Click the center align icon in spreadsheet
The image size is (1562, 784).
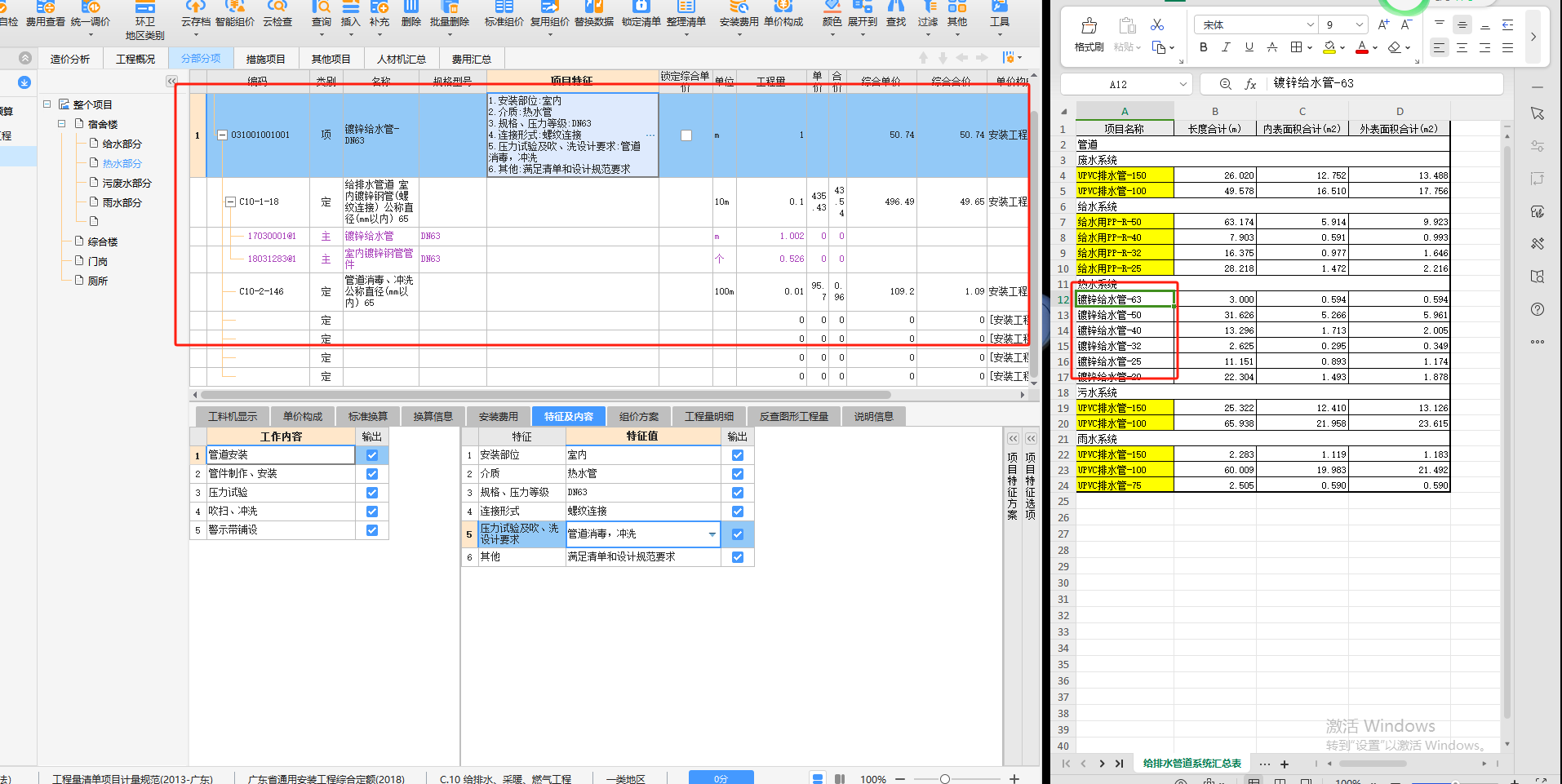click(1462, 47)
